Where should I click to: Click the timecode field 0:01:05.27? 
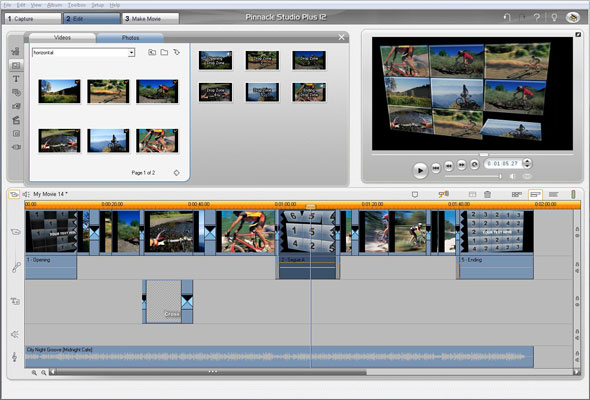point(503,164)
